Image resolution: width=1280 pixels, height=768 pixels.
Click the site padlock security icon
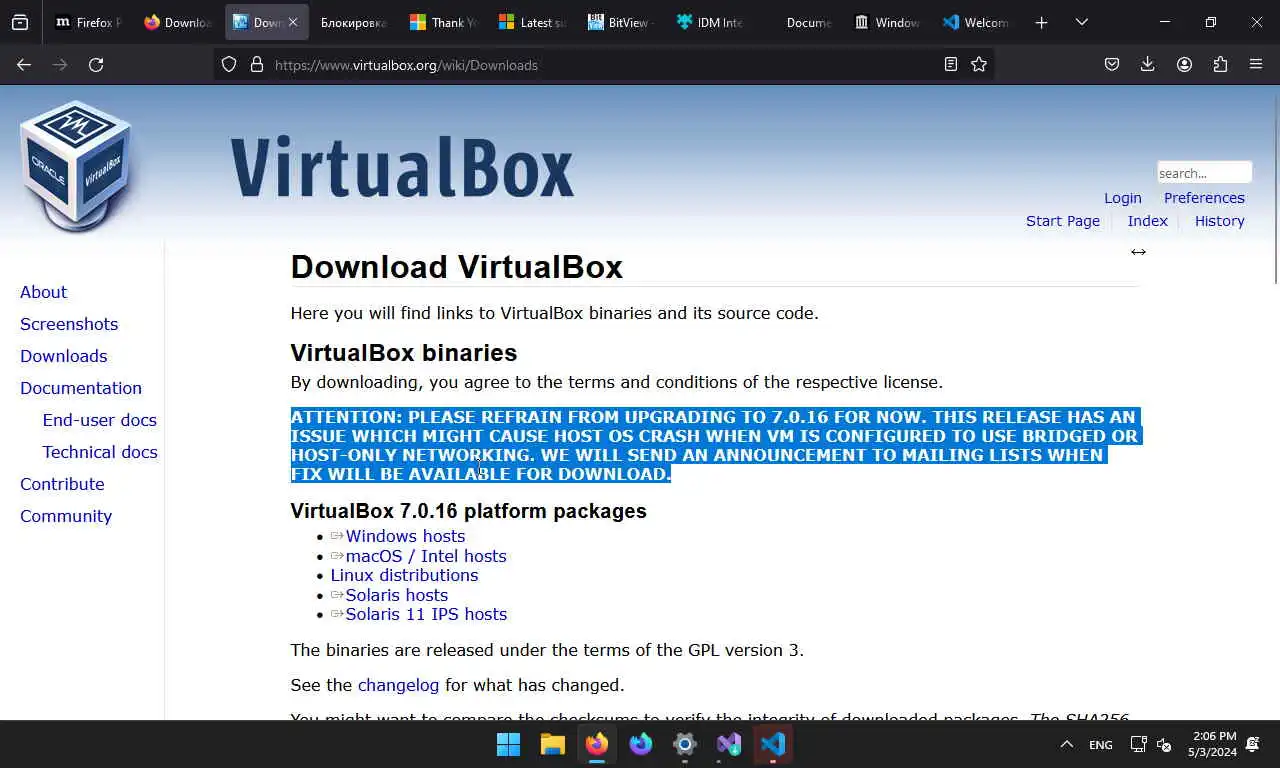256,64
